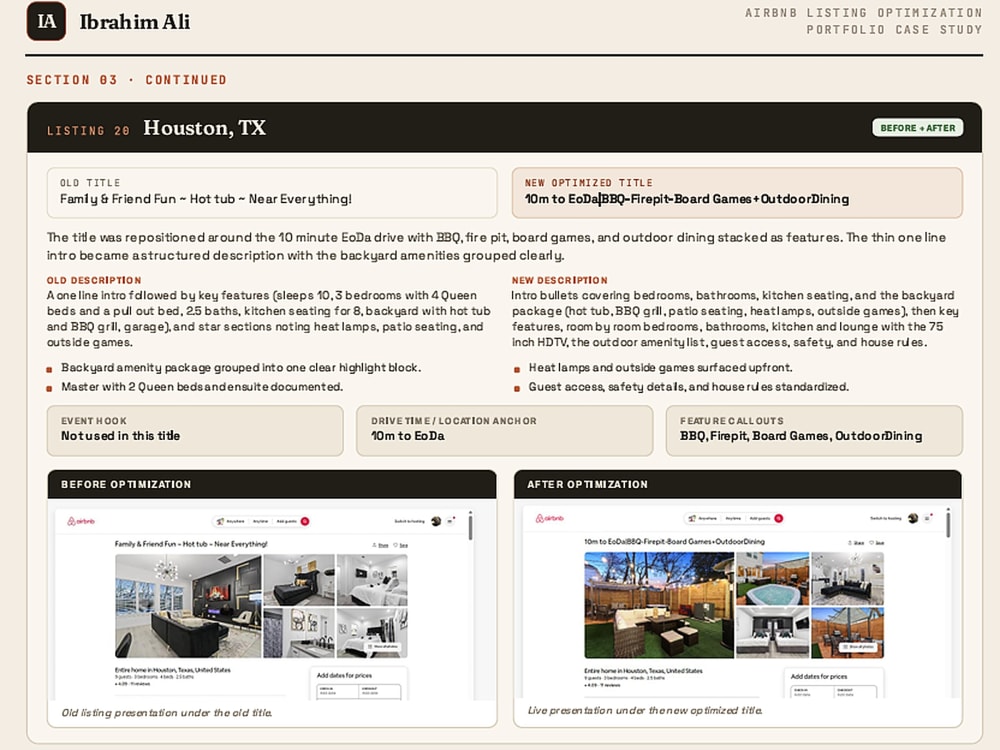The height and width of the screenshot is (750, 1000).
Task: Click Share link in after screenshot
Action: [856, 543]
